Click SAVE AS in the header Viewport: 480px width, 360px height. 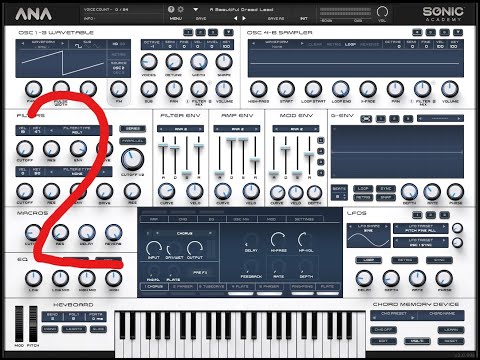click(x=276, y=19)
